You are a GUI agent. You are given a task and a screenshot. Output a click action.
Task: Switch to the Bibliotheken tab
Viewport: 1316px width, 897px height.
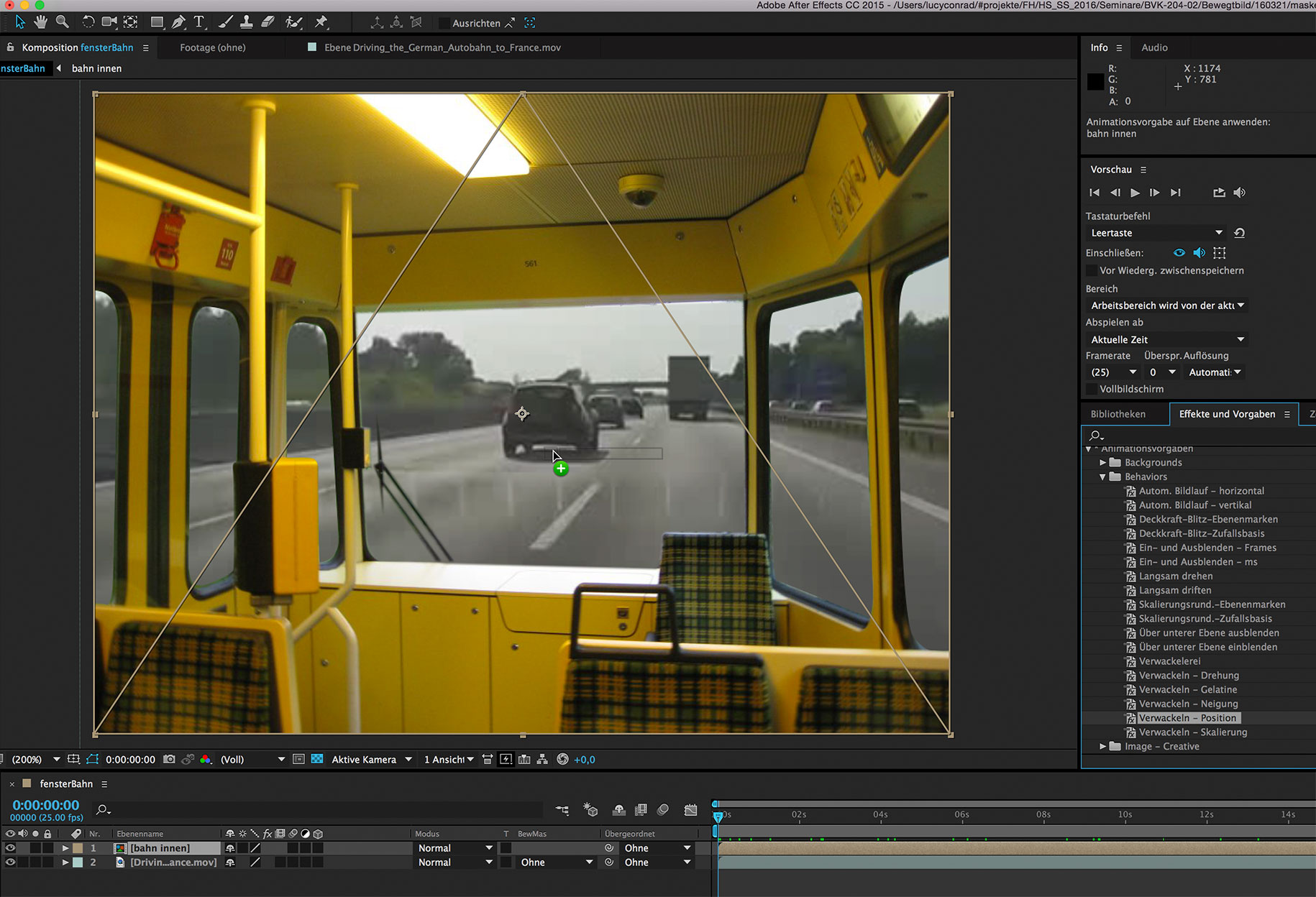coord(1118,414)
